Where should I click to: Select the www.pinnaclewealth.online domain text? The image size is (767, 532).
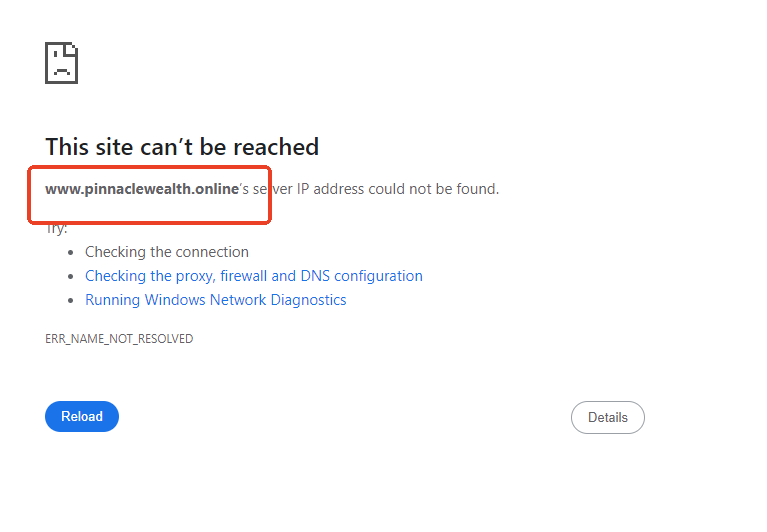coord(142,189)
